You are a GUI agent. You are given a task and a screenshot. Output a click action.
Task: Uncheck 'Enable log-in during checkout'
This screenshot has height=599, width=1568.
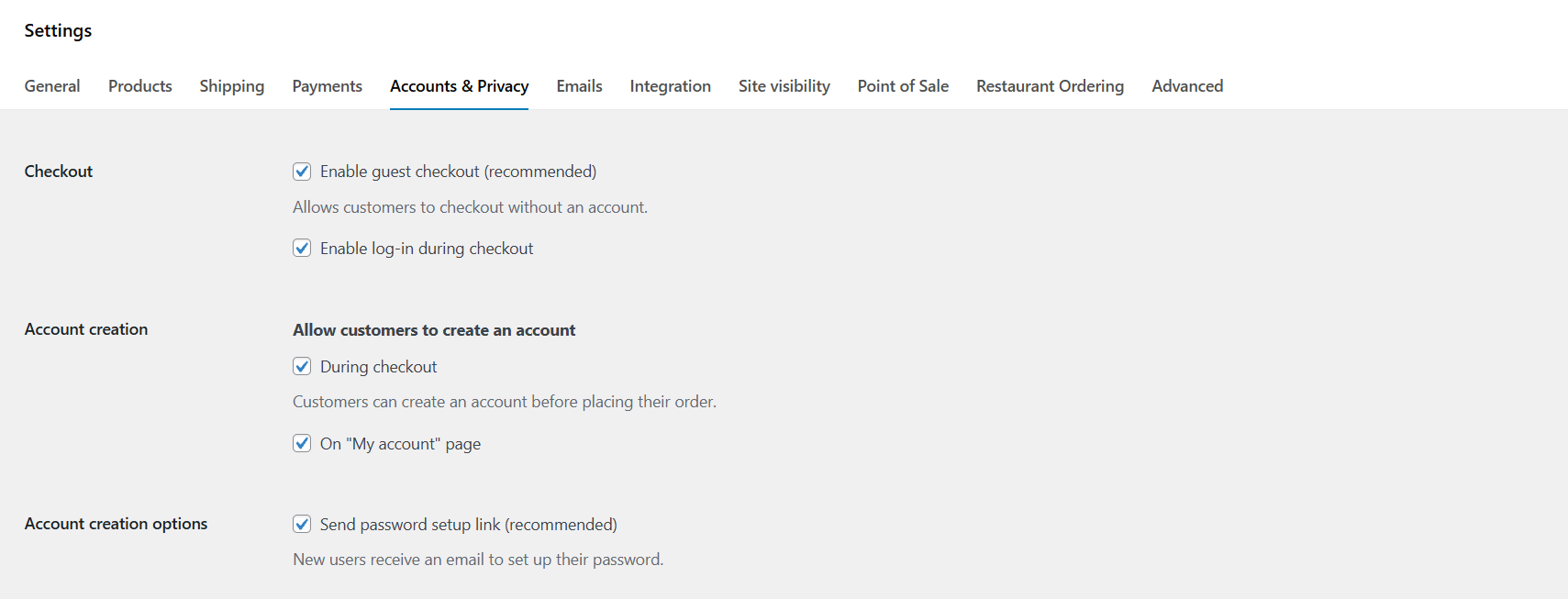click(302, 248)
